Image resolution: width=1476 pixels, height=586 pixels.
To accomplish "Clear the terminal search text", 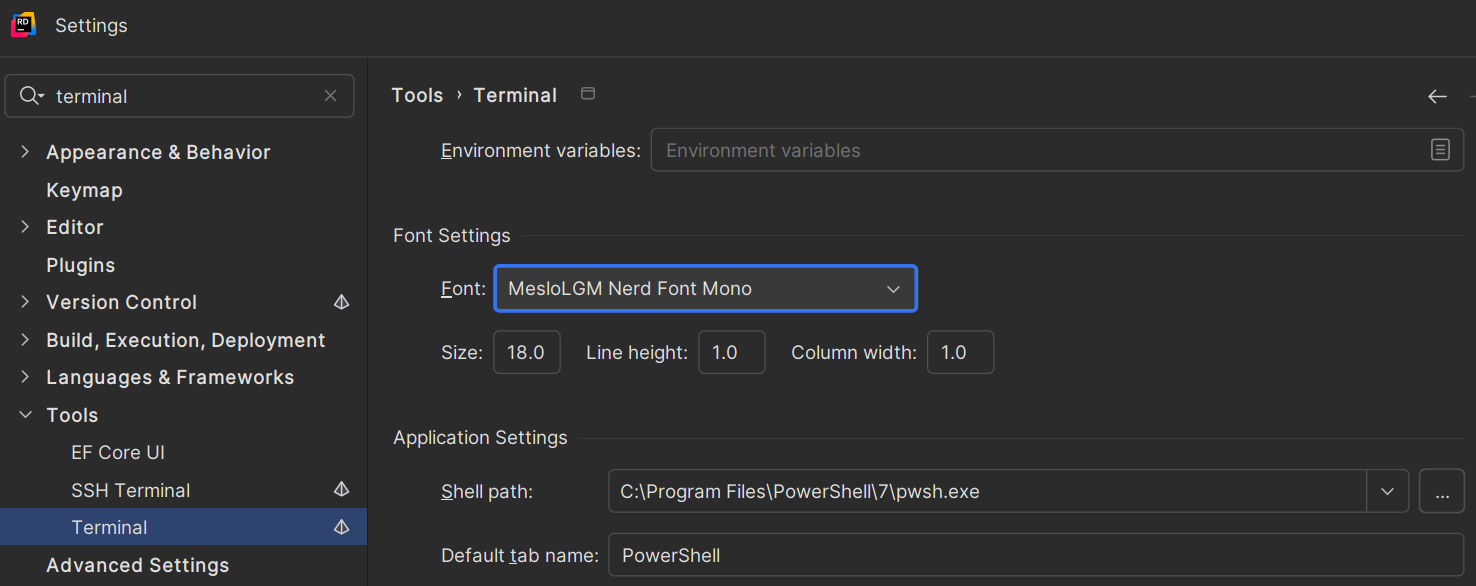I will (x=330, y=96).
